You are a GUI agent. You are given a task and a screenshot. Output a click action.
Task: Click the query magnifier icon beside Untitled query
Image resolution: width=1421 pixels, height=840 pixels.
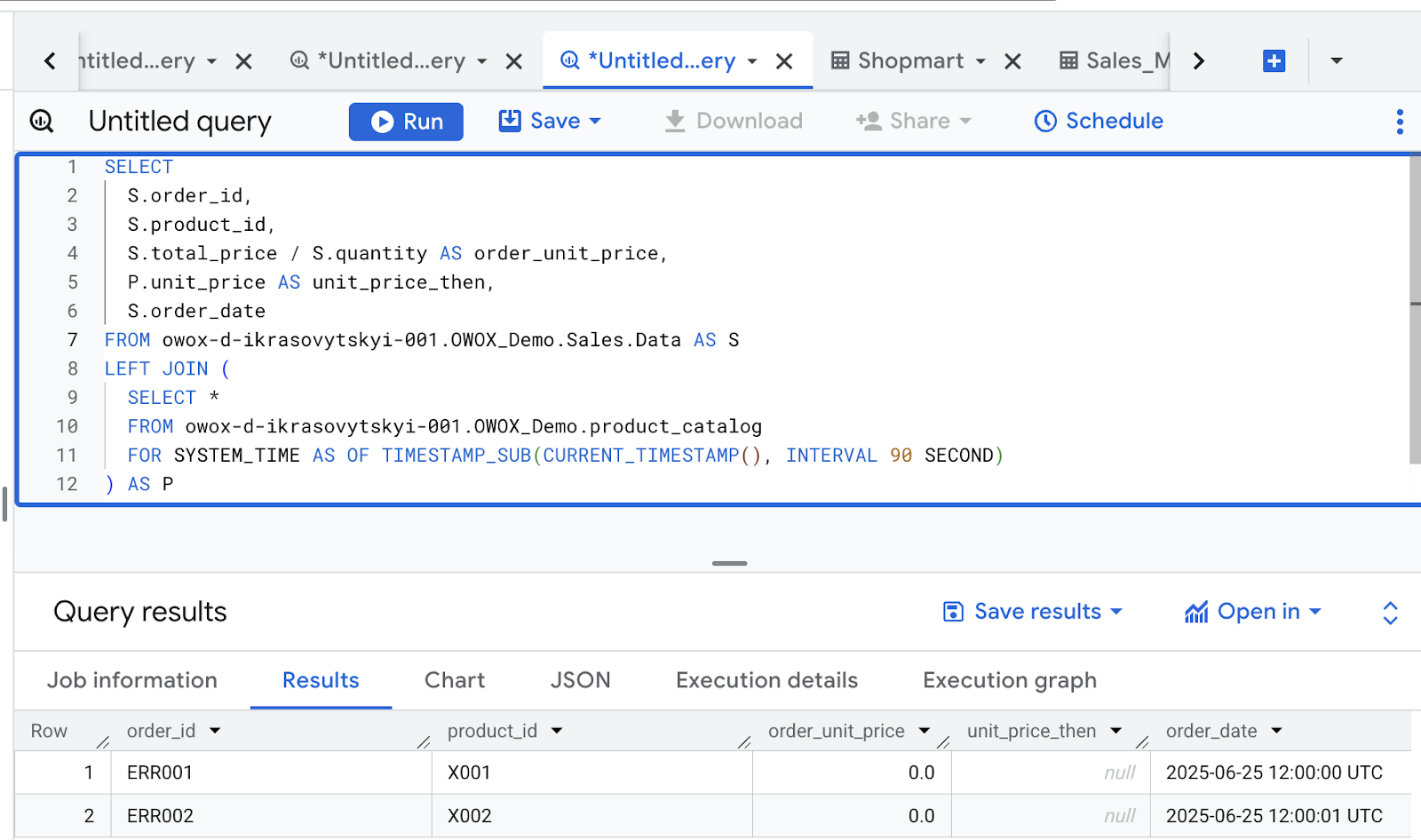pos(42,121)
